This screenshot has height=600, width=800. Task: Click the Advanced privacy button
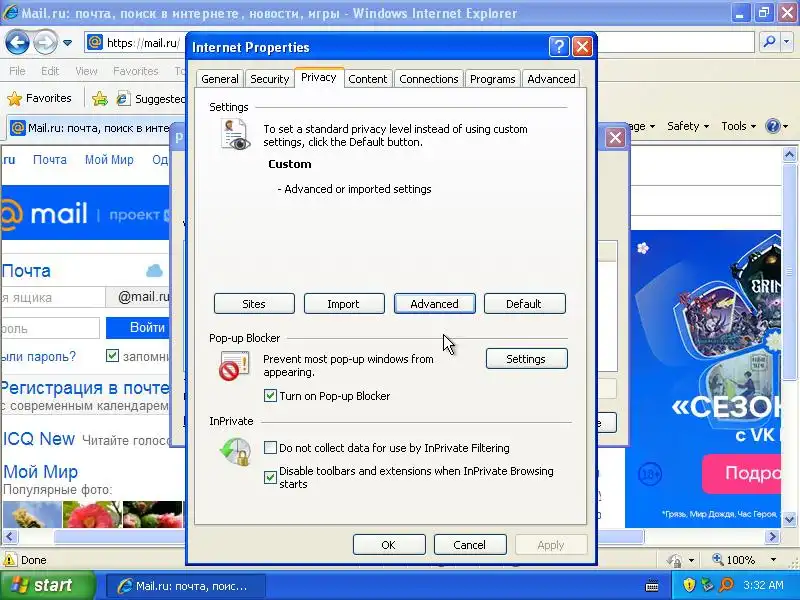[435, 304]
